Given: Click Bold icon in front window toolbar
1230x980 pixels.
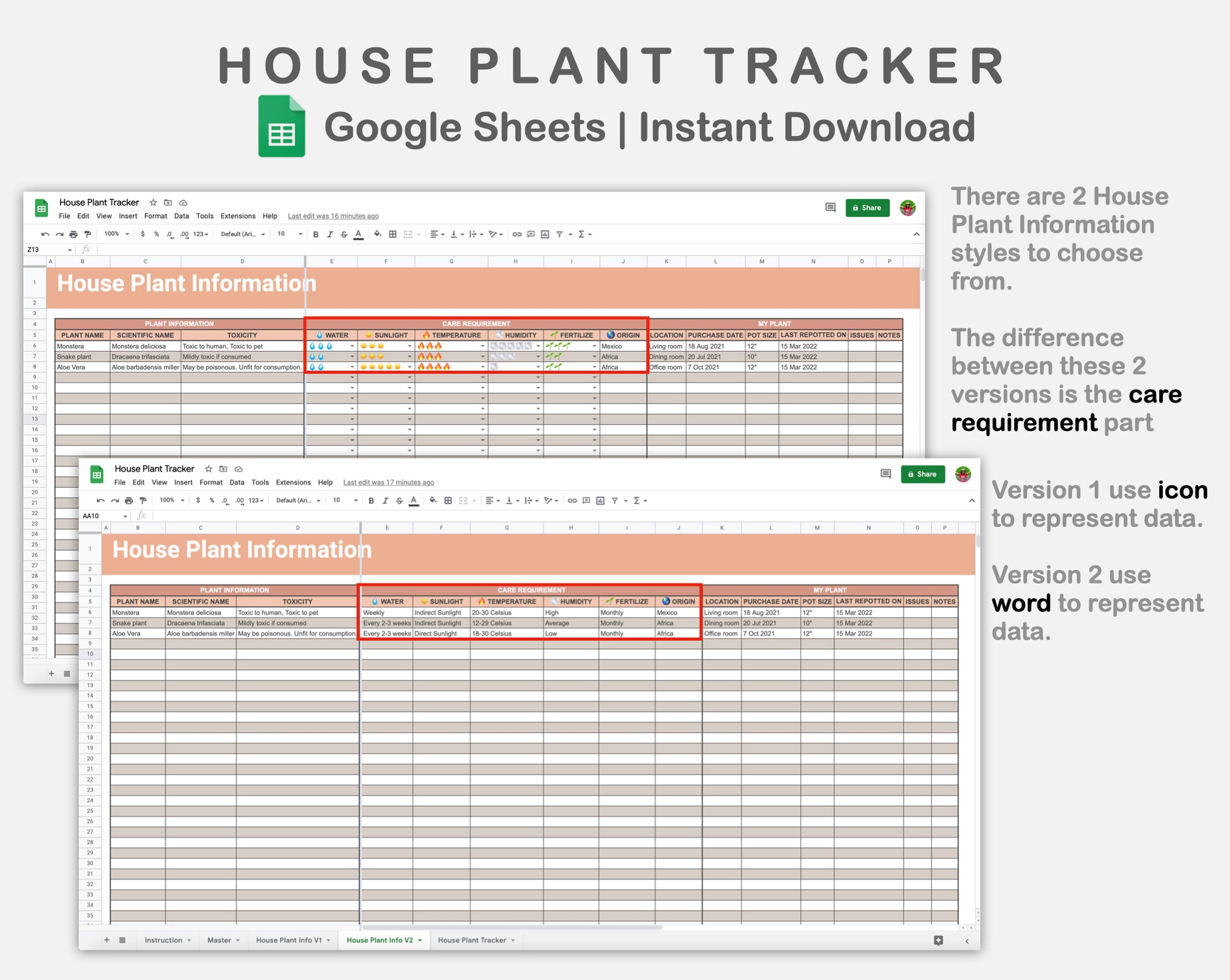Looking at the screenshot, I should tap(371, 501).
